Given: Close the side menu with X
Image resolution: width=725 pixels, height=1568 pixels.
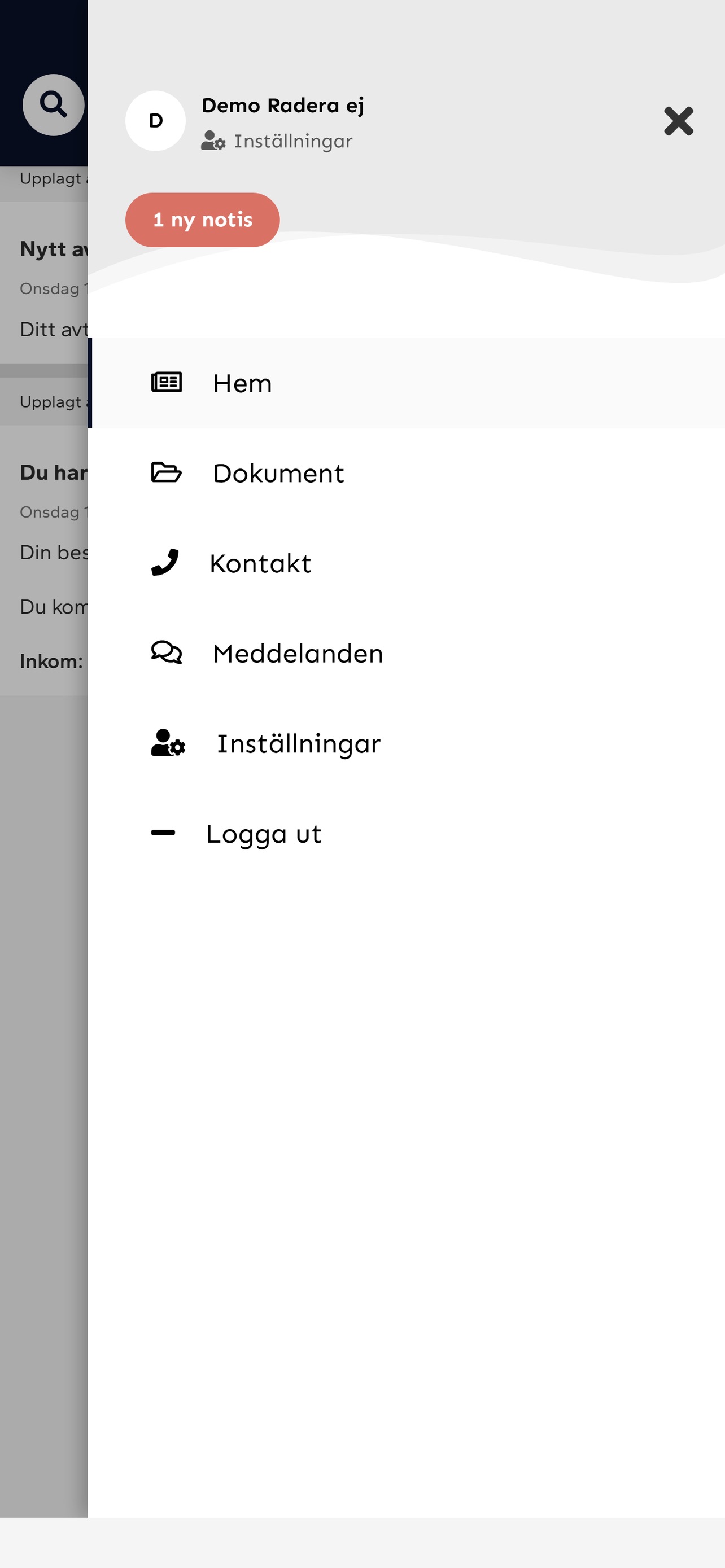Looking at the screenshot, I should [678, 121].
